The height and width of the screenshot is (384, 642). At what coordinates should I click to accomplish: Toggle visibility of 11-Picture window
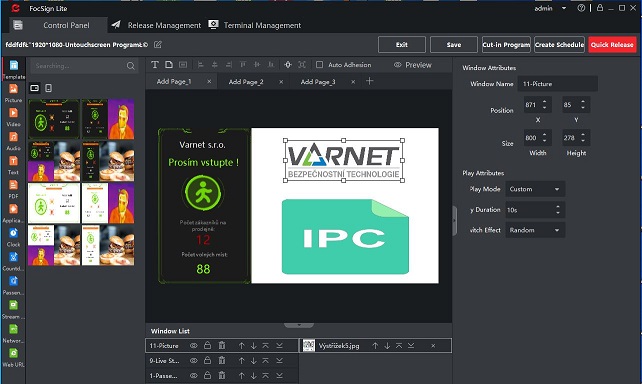pyautogui.click(x=194, y=346)
